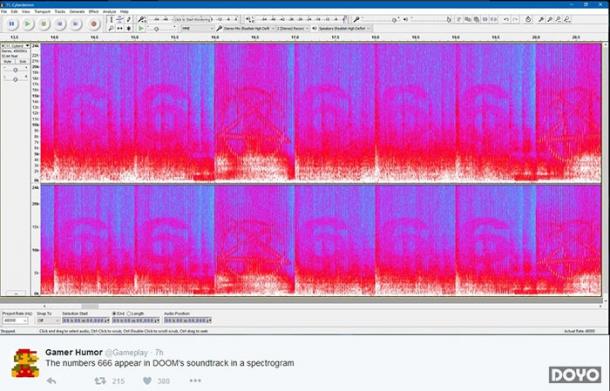Screen dimensions: 610x391
Task: Open the Project Rate dropdown
Action: (16, 321)
